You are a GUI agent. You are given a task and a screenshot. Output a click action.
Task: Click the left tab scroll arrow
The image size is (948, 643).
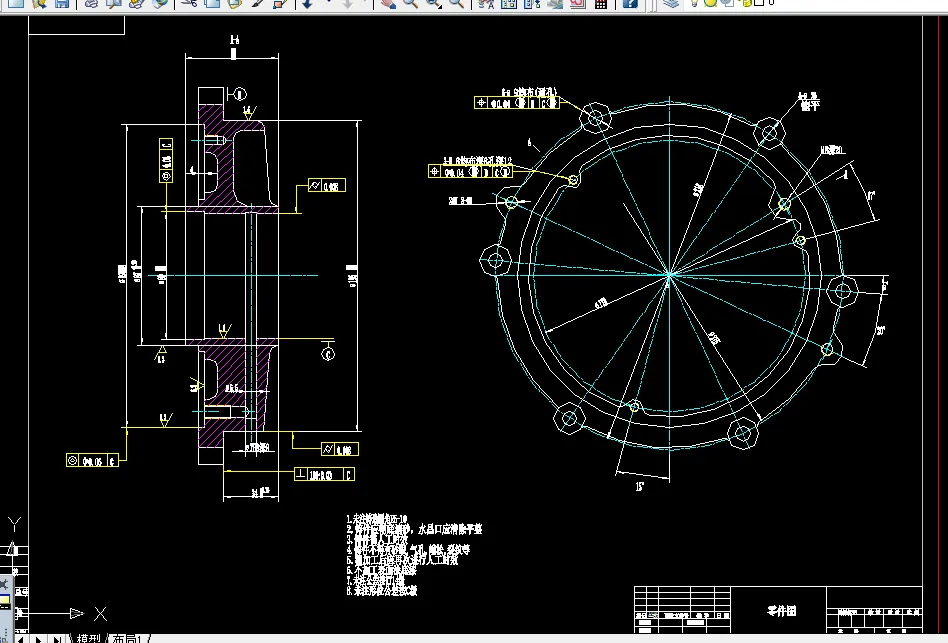point(21,639)
